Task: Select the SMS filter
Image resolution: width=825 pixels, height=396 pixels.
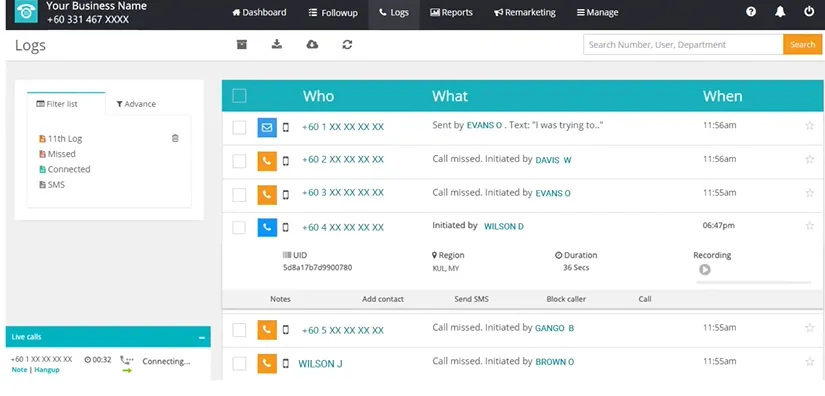Action: (52, 185)
